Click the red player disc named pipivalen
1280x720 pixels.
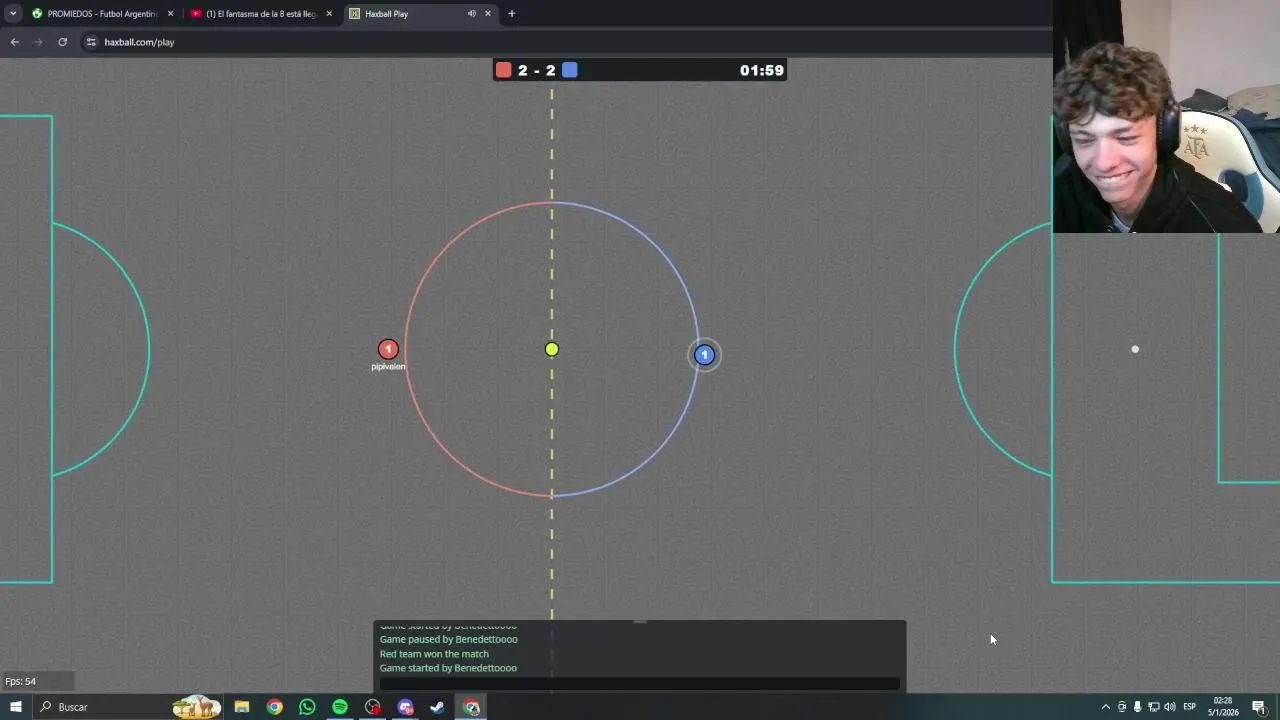[388, 349]
